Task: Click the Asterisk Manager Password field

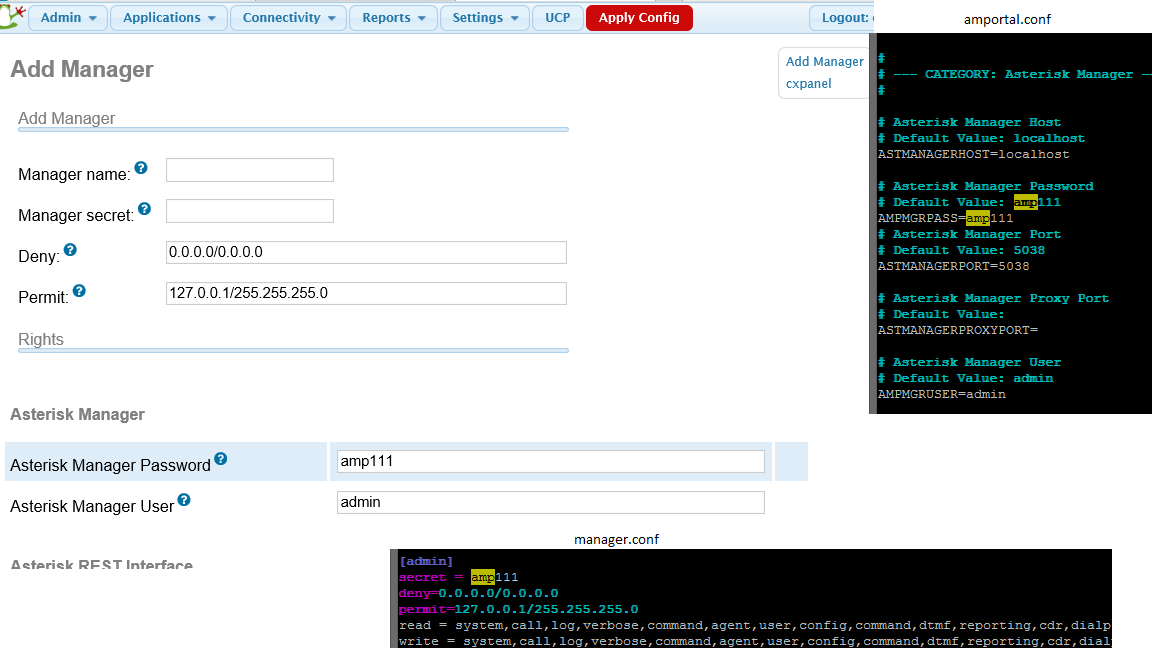Action: pyautogui.click(x=550, y=461)
